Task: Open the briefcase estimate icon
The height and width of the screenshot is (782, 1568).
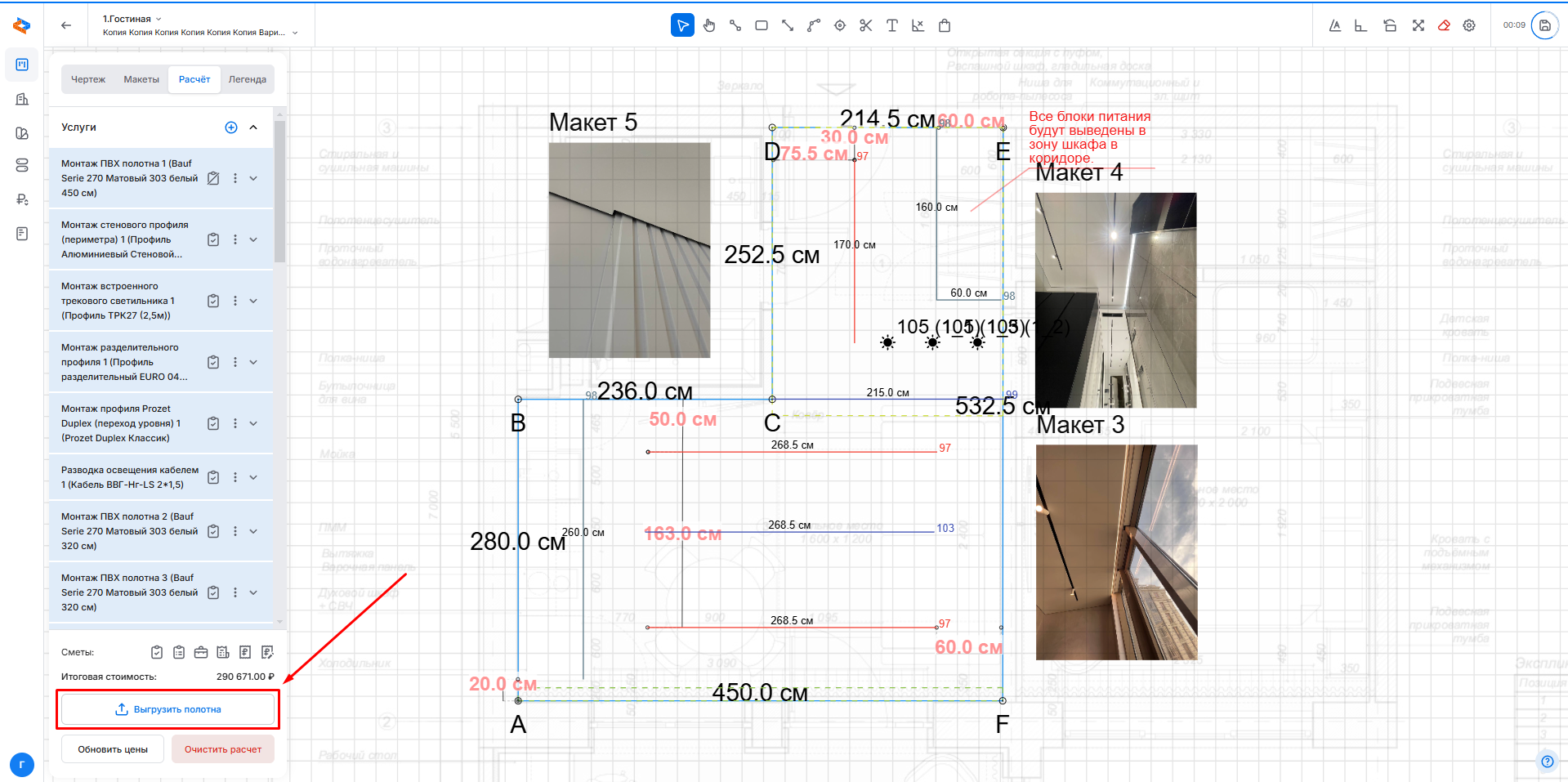Action: [201, 652]
